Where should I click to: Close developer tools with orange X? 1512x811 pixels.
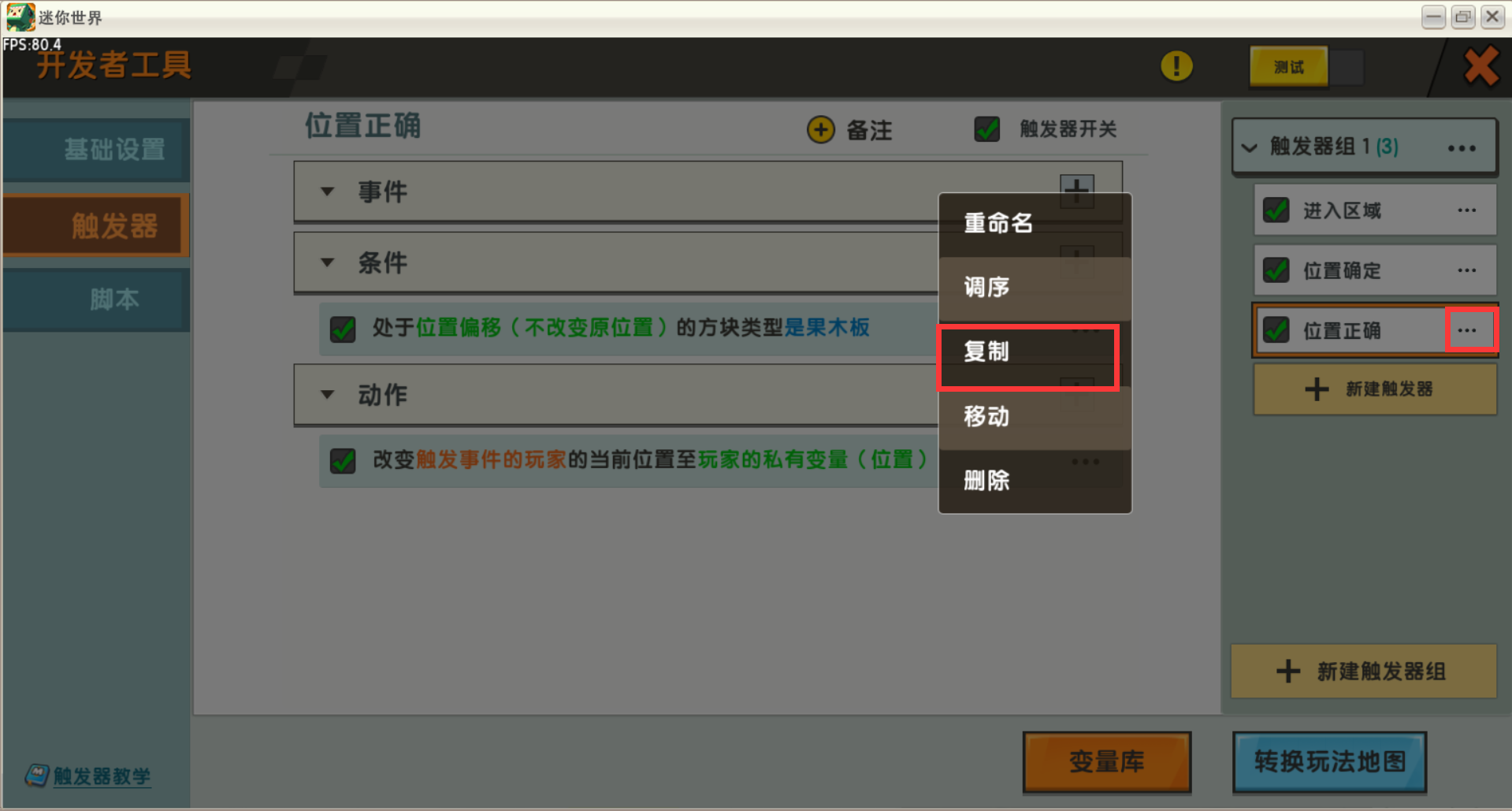(x=1480, y=66)
